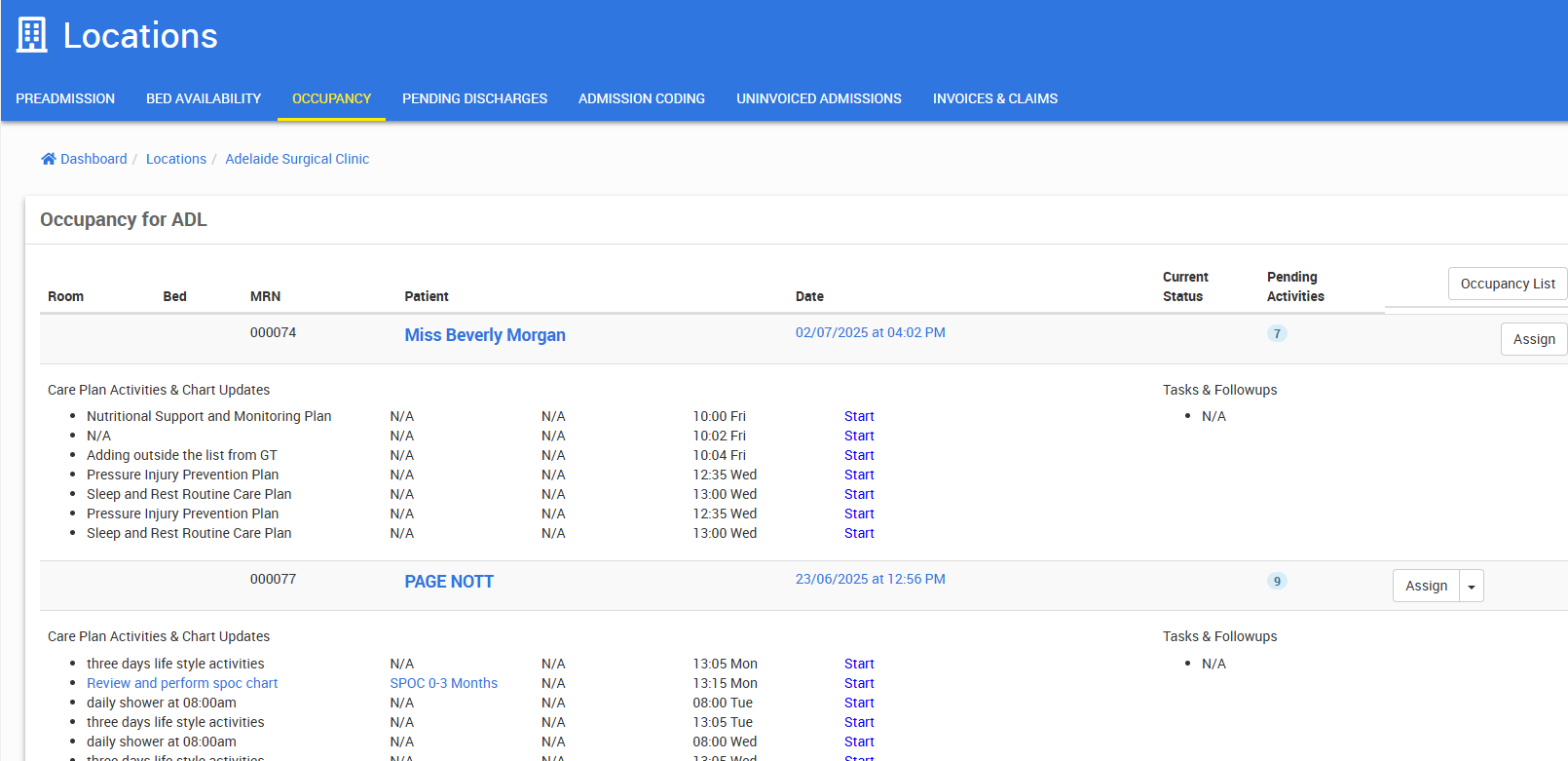Click the Dashboard home icon in breadcrumb
Screen dimensions: 1568x761
(x=48, y=159)
